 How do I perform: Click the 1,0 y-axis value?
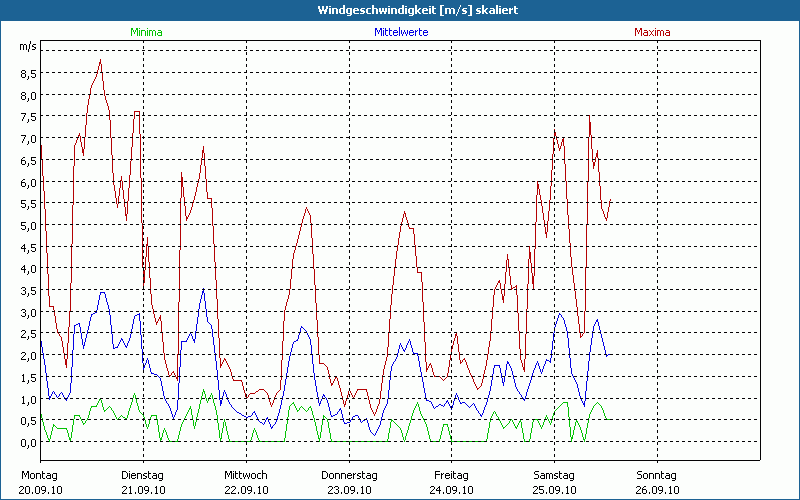tap(29, 399)
